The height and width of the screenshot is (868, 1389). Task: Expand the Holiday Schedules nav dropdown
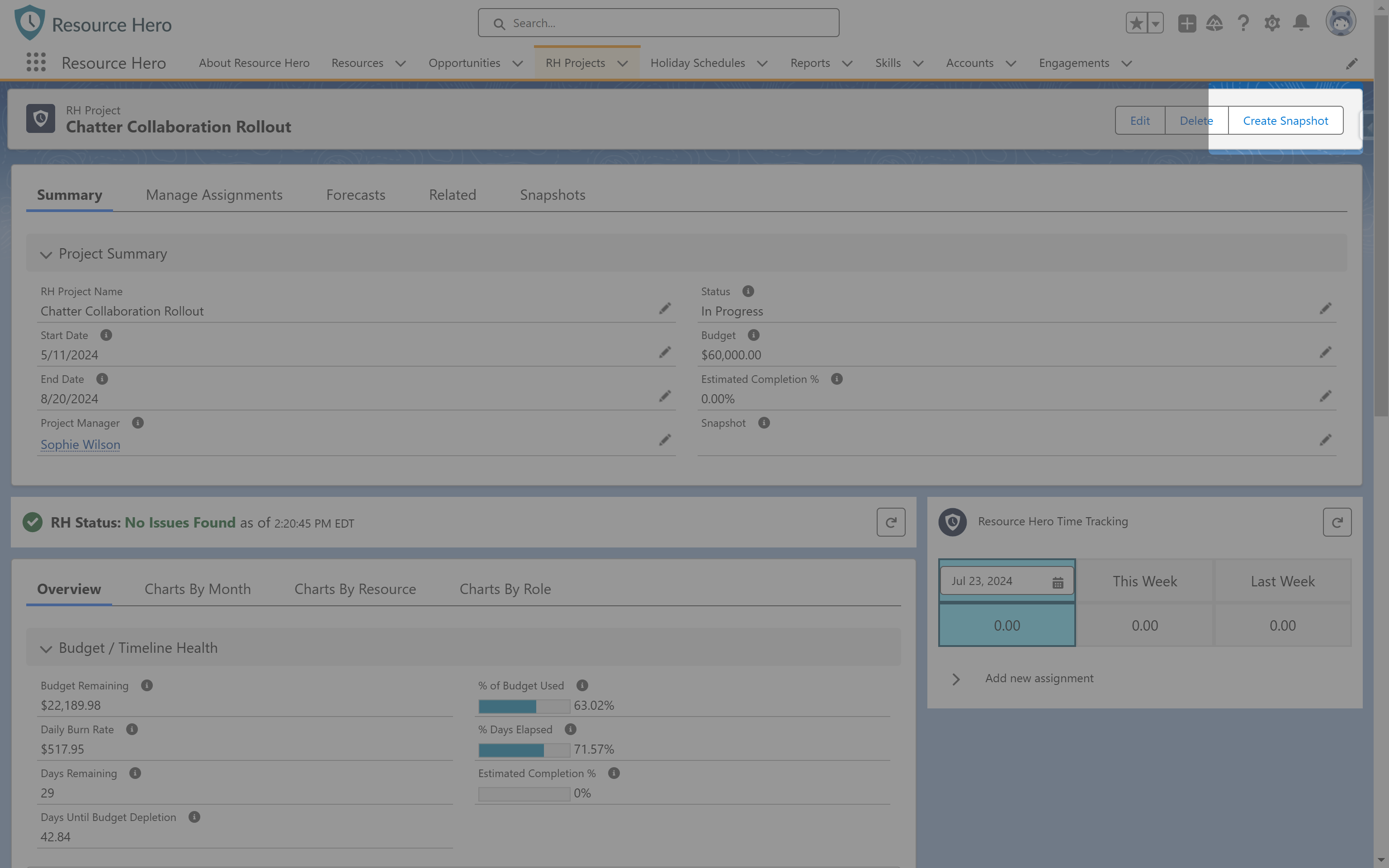(762, 63)
